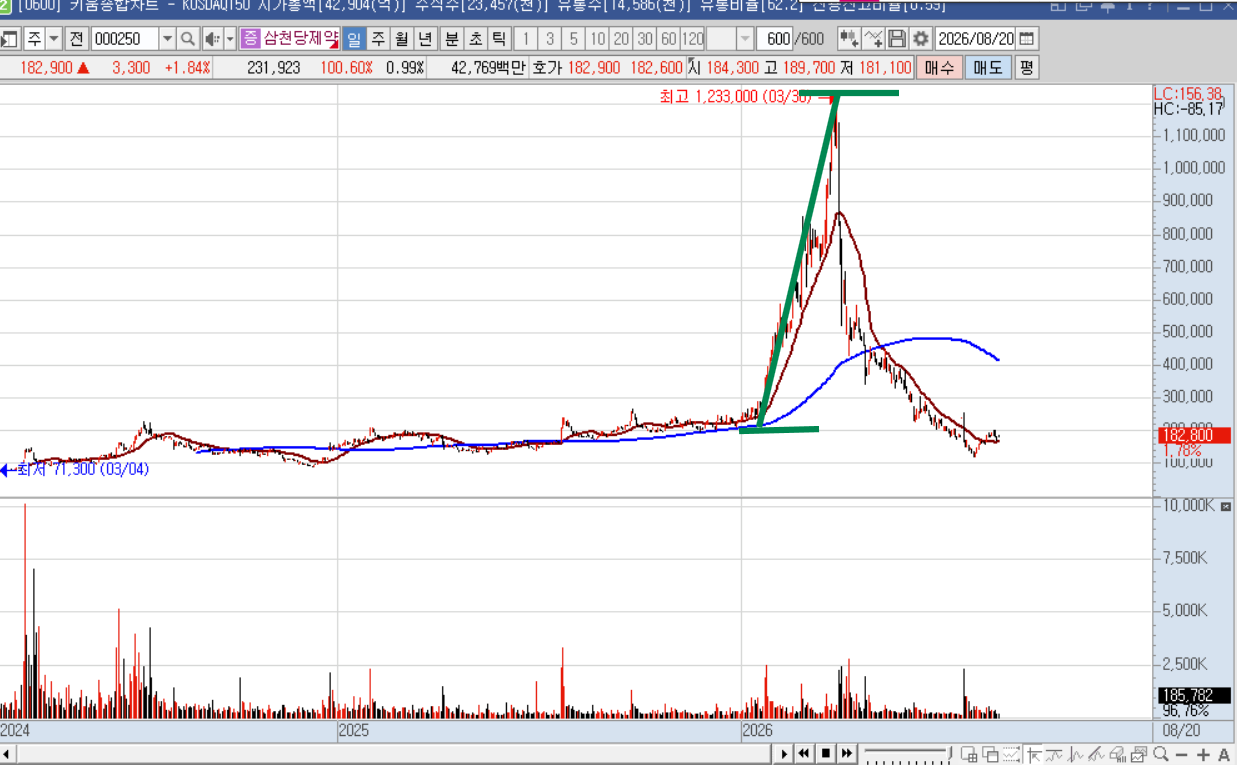Viewport: 1237px width, 765px height.
Task: Select the 120 interval preset
Action: point(693,39)
